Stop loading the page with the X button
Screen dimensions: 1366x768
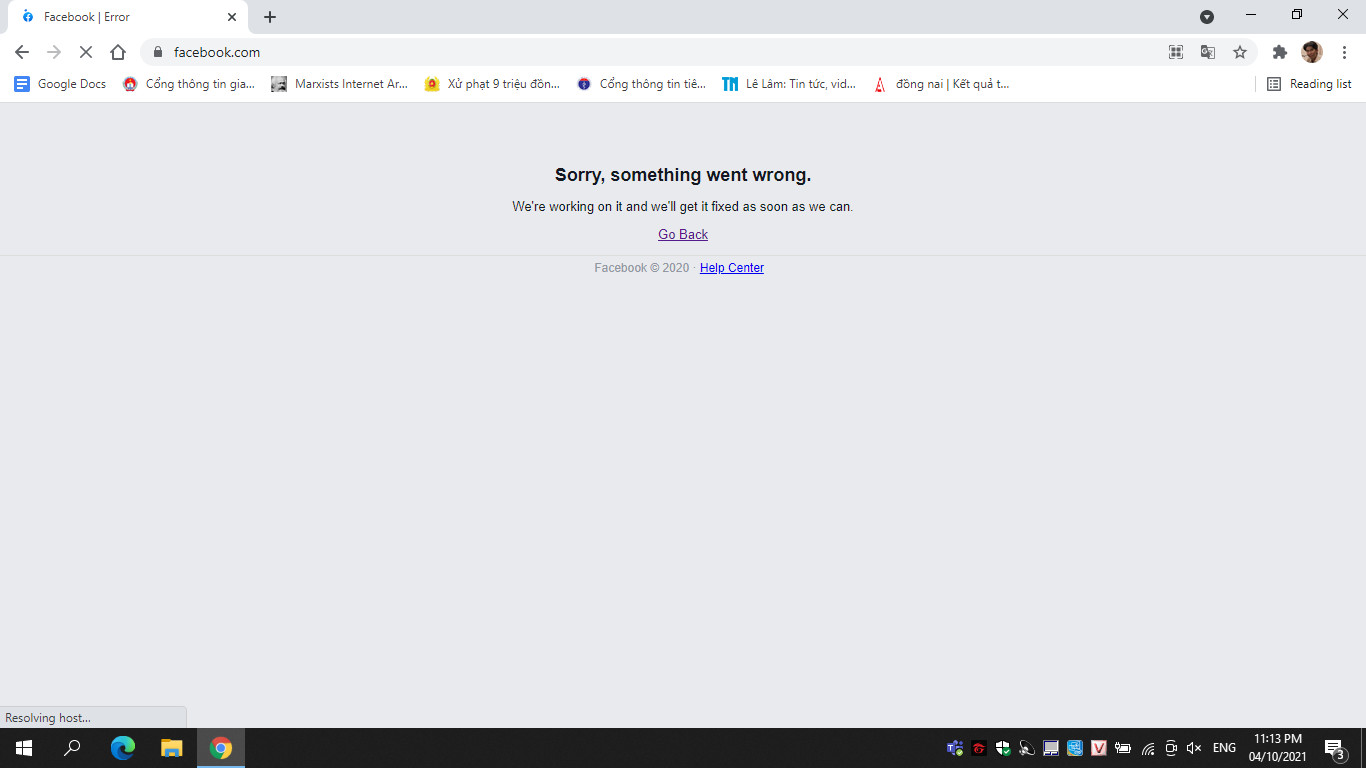tap(86, 52)
